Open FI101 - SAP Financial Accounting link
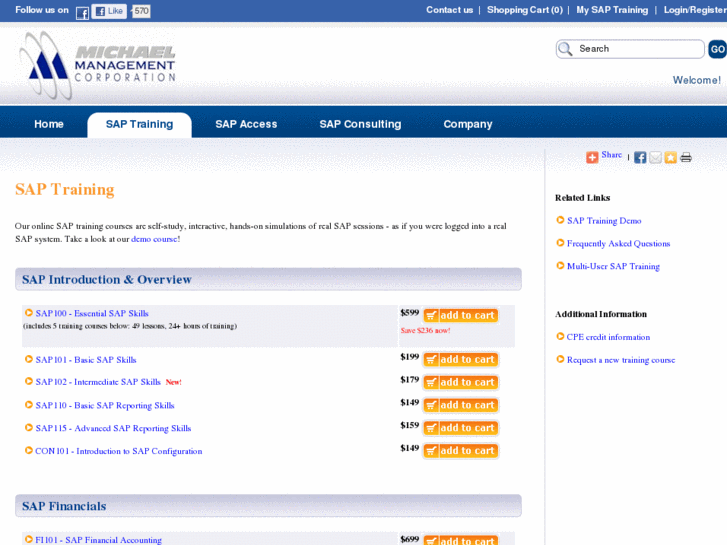This screenshot has width=727, height=545. pos(98,540)
